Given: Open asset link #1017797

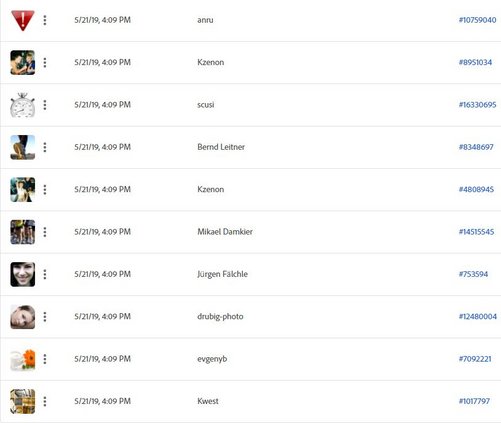Looking at the screenshot, I should [474, 401].
